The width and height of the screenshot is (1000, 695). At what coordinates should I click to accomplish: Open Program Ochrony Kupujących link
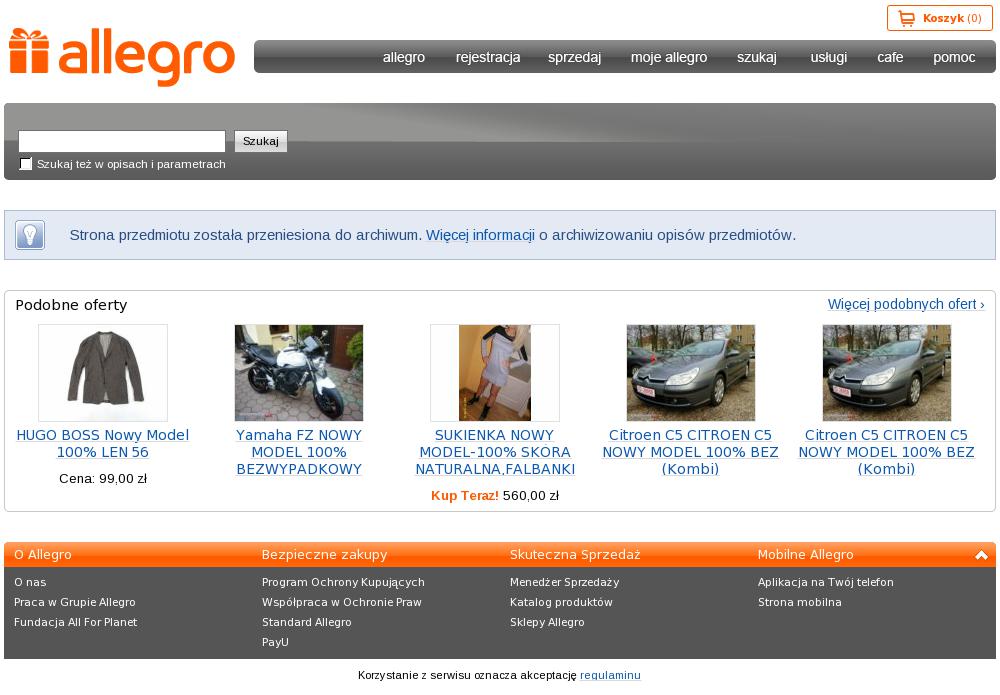343,582
